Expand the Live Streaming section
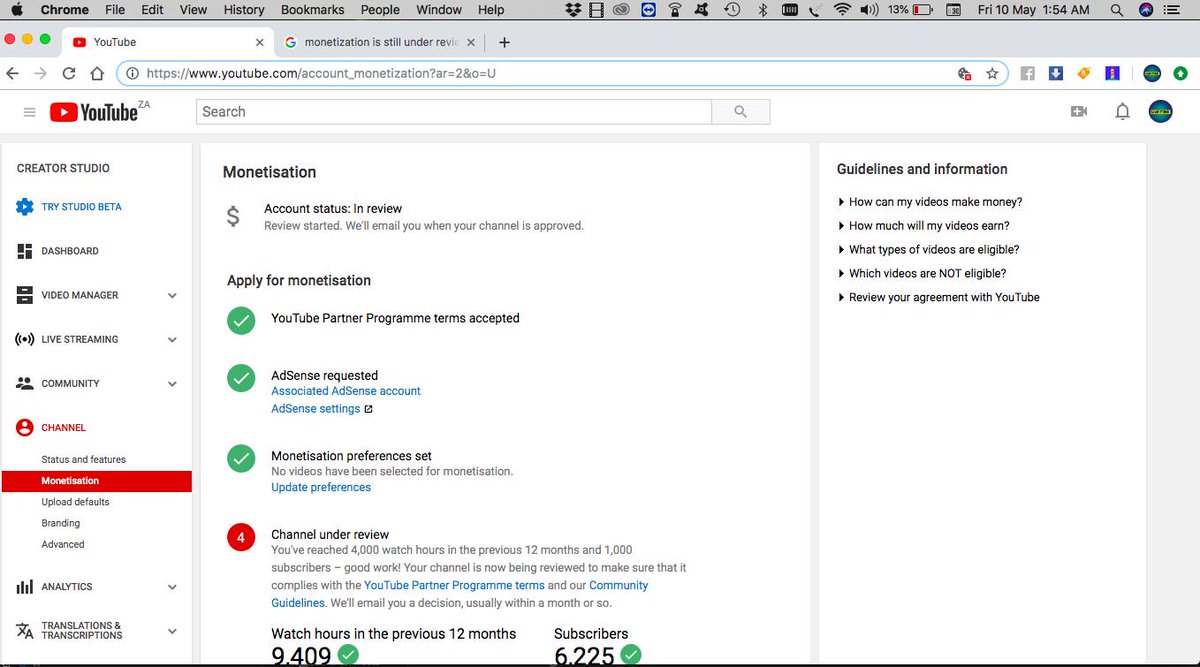 pyautogui.click(x=172, y=340)
